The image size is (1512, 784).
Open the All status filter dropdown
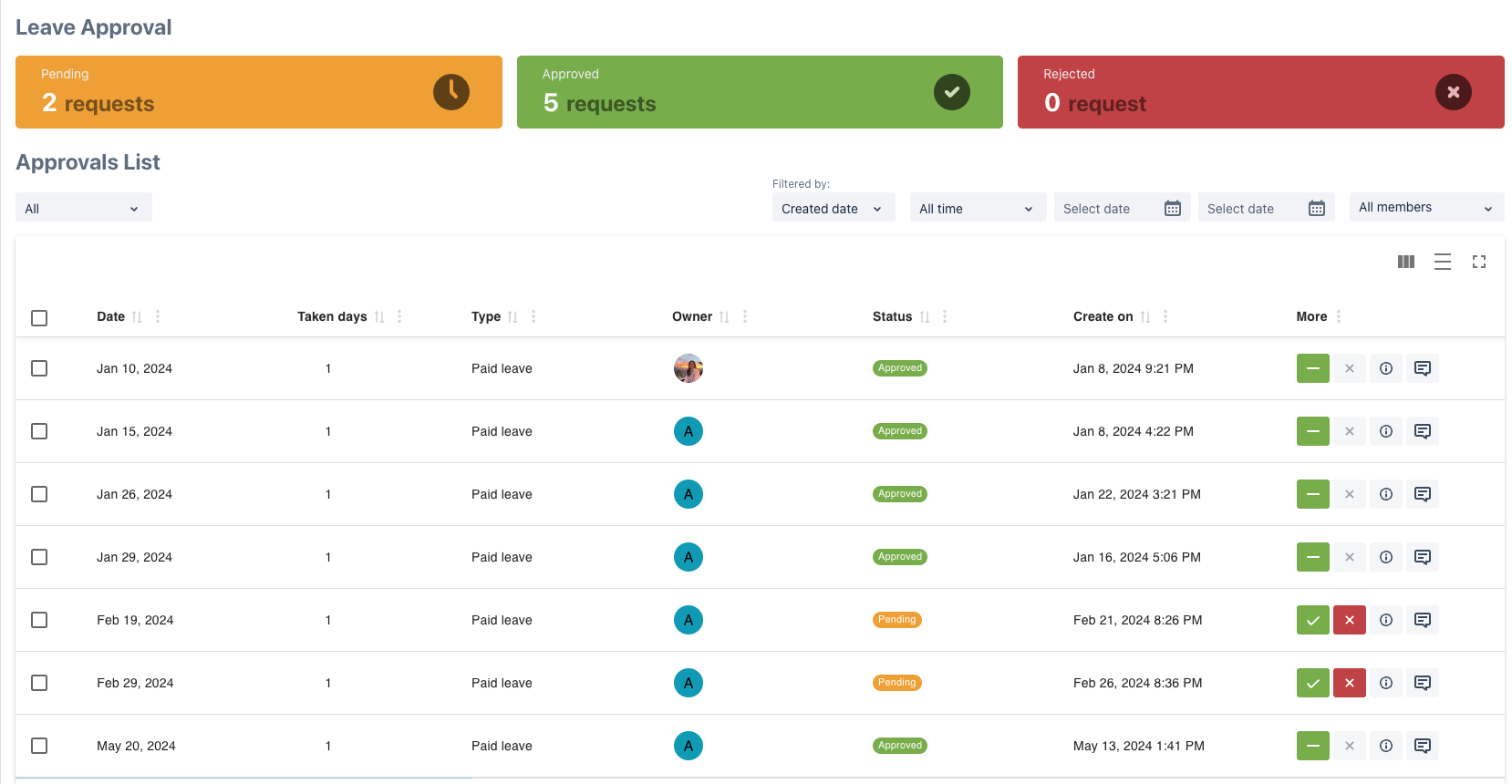(x=83, y=209)
